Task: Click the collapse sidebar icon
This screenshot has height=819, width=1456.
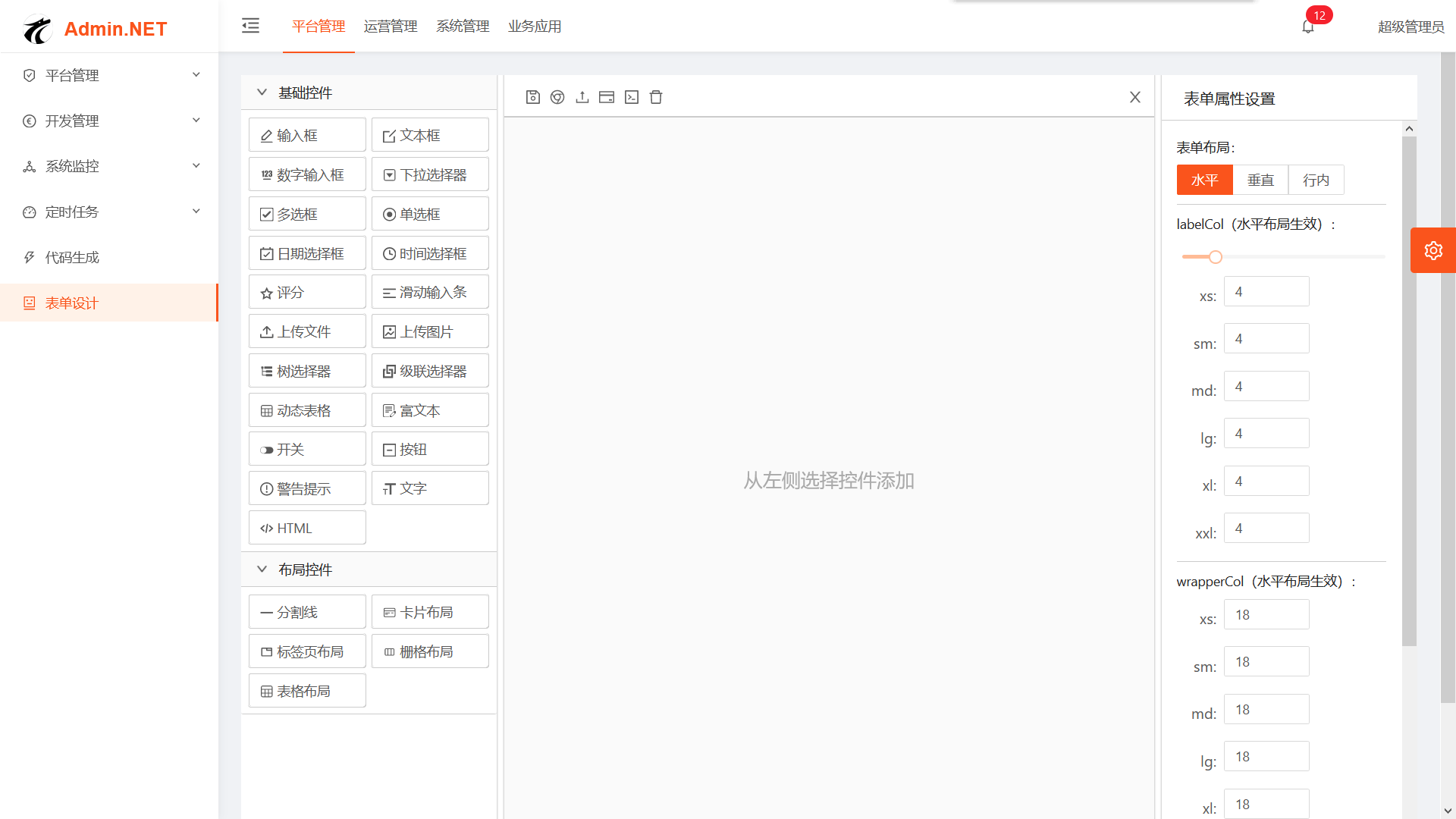Action: (250, 25)
